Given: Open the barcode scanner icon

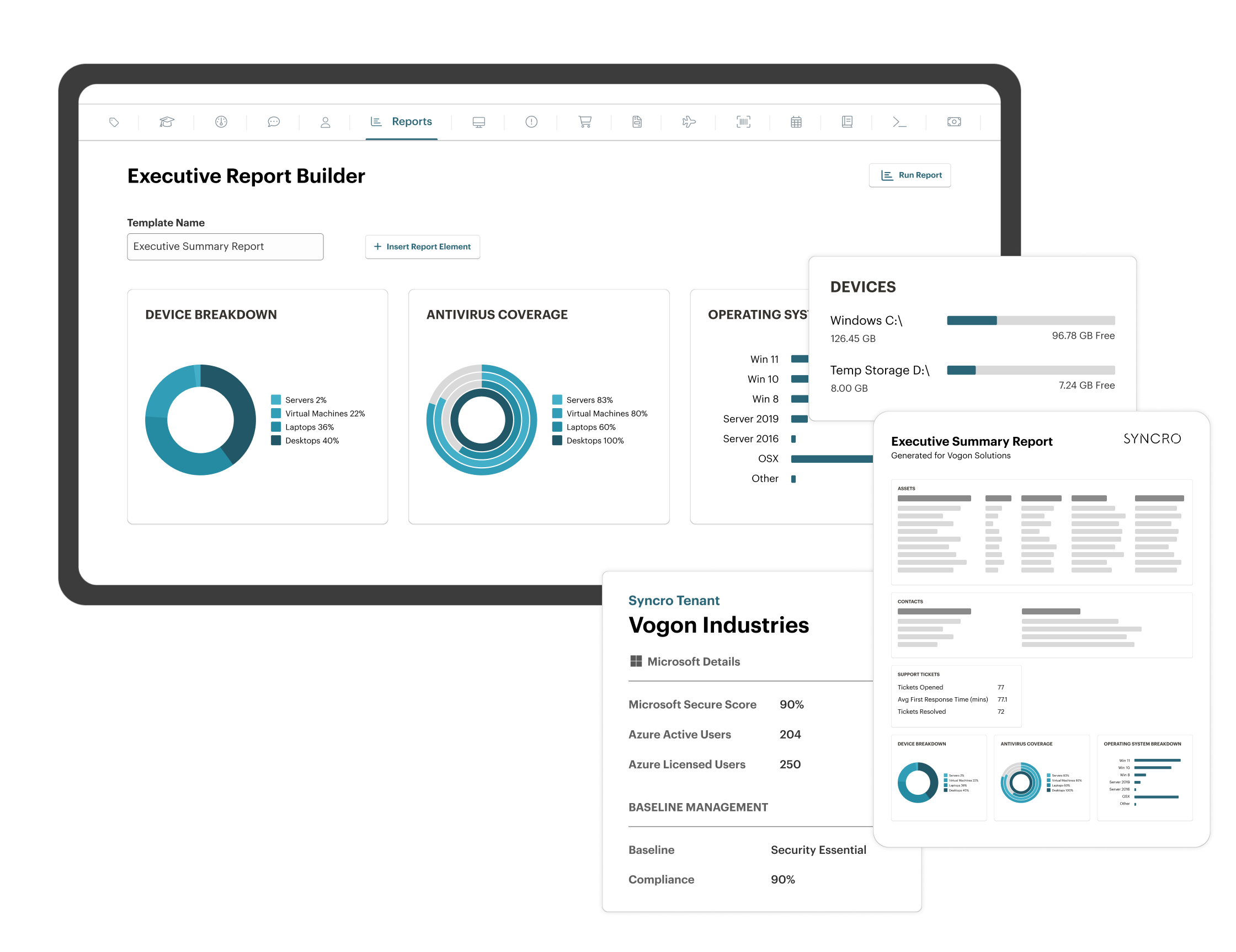Looking at the screenshot, I should (x=744, y=121).
